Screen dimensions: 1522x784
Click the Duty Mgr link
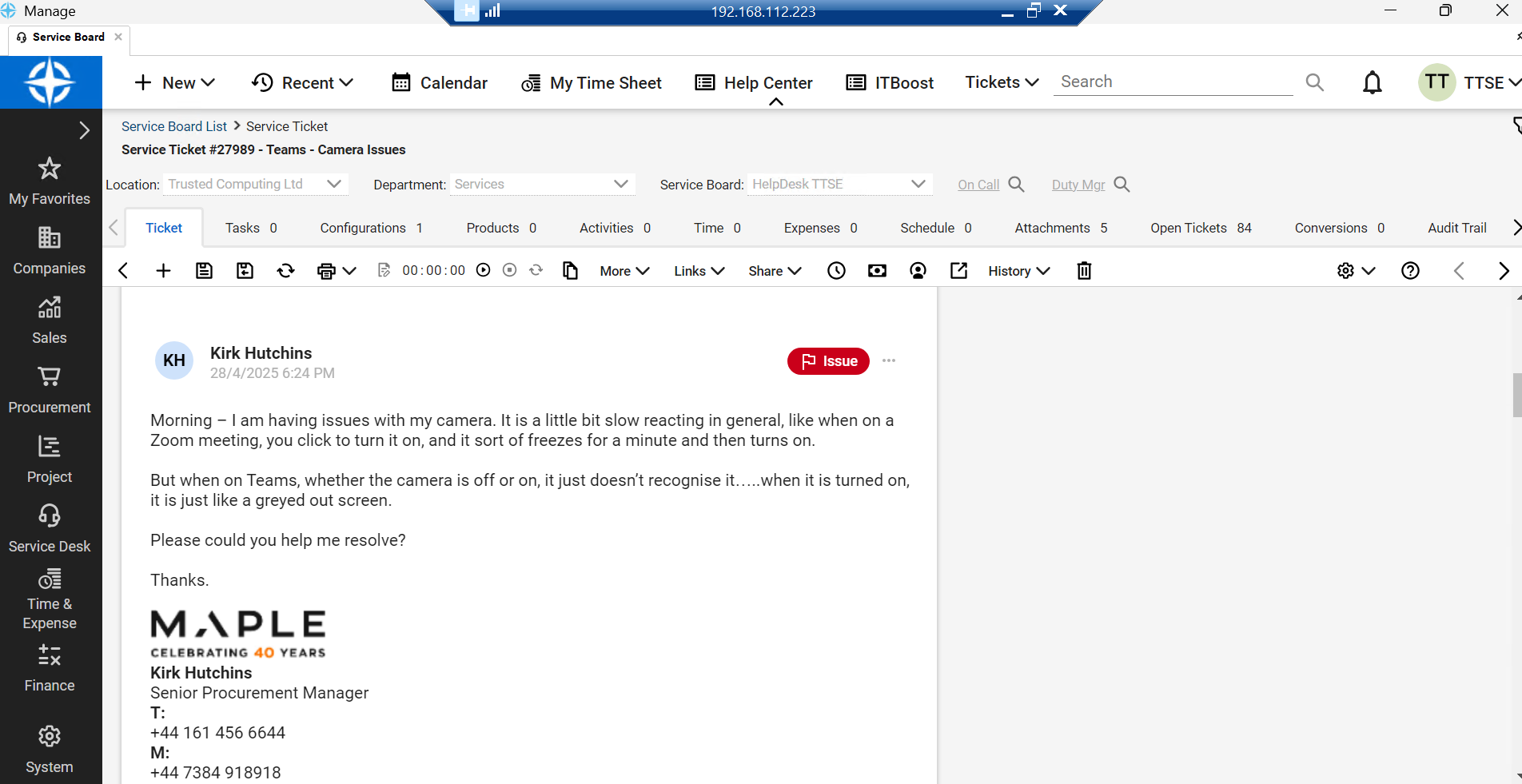1078,185
